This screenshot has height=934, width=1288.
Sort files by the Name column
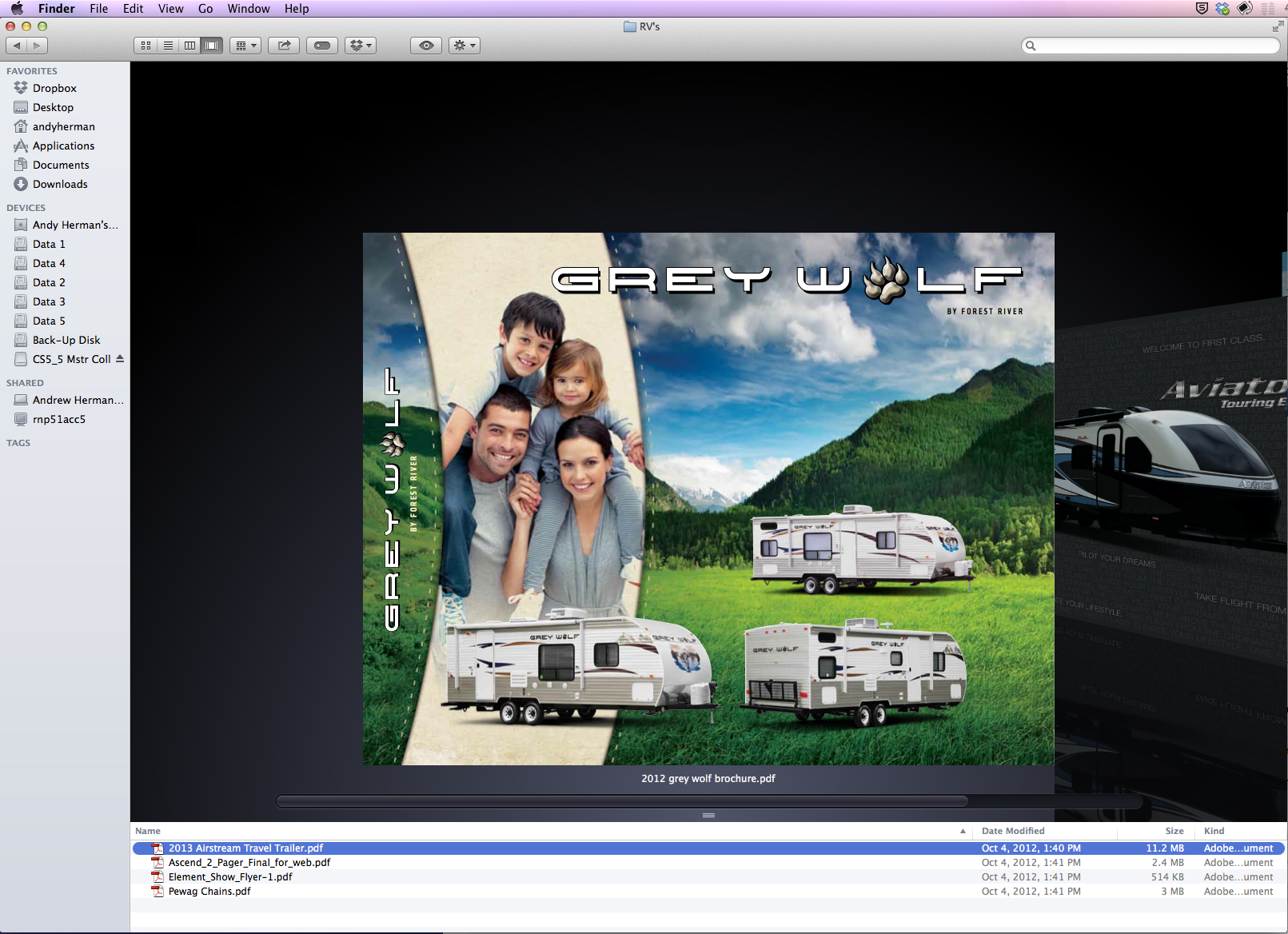coord(552,831)
